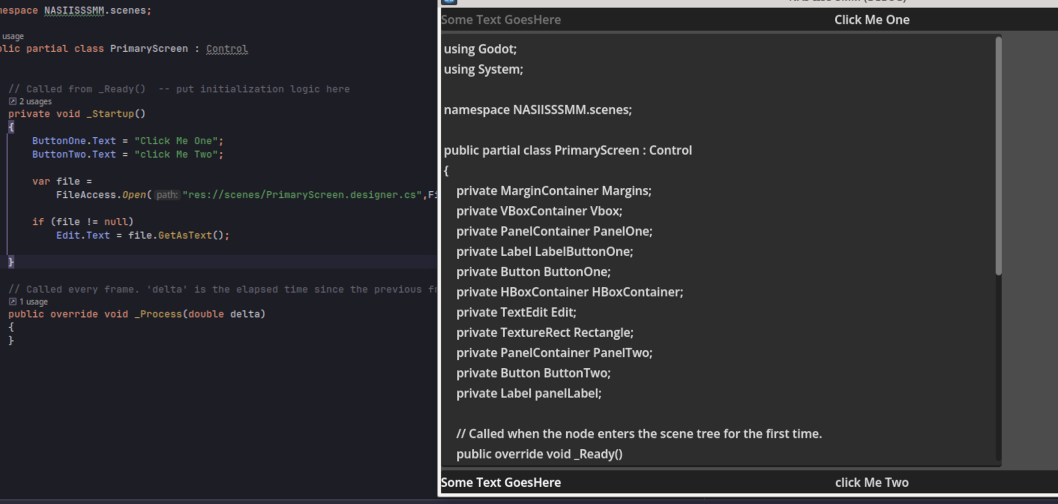Click the top "Some Text GoesHere" label

coord(501,20)
